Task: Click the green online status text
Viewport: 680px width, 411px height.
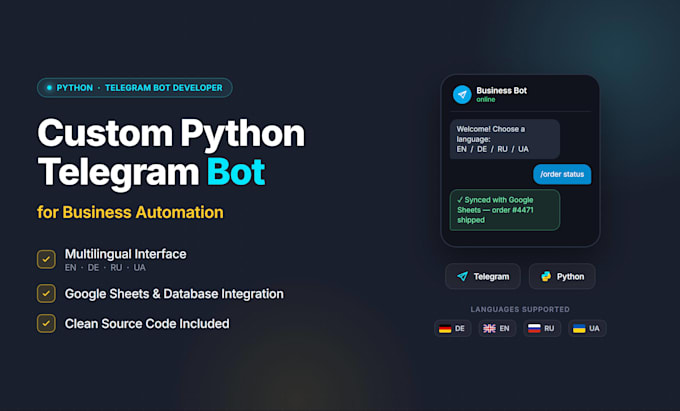Action: [x=486, y=100]
